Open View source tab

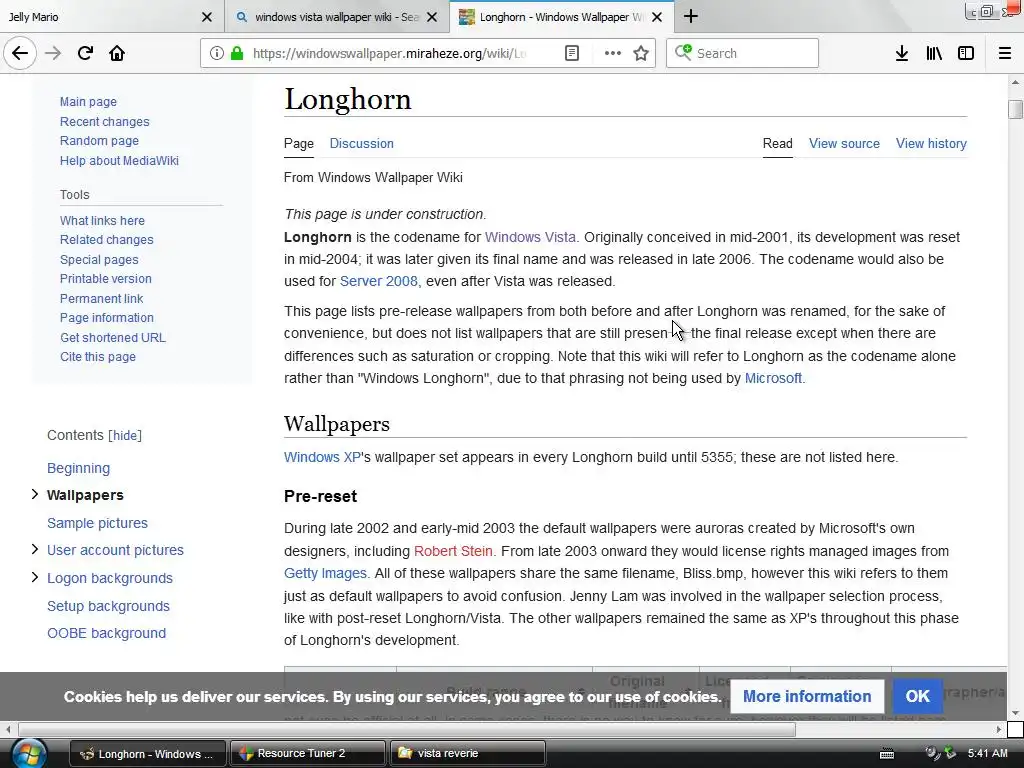pyautogui.click(x=844, y=144)
